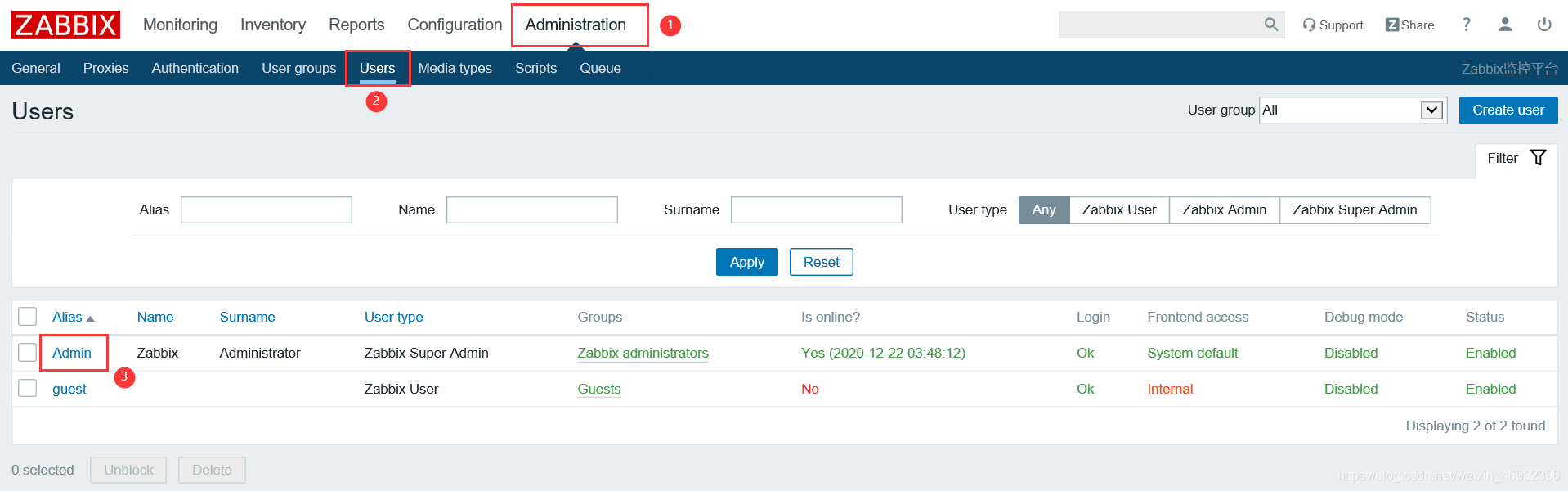
Task: Check the Admin row checkbox
Action: [28, 353]
